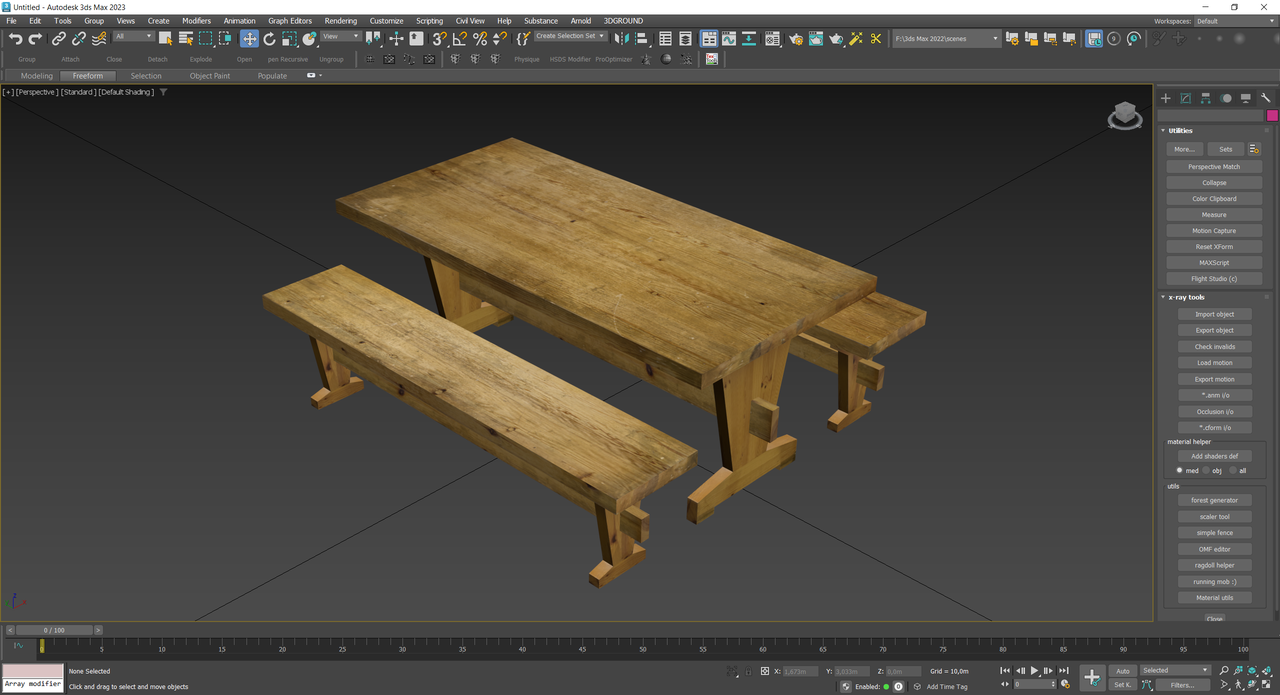Click the pink object color swatch

pyautogui.click(x=1272, y=115)
